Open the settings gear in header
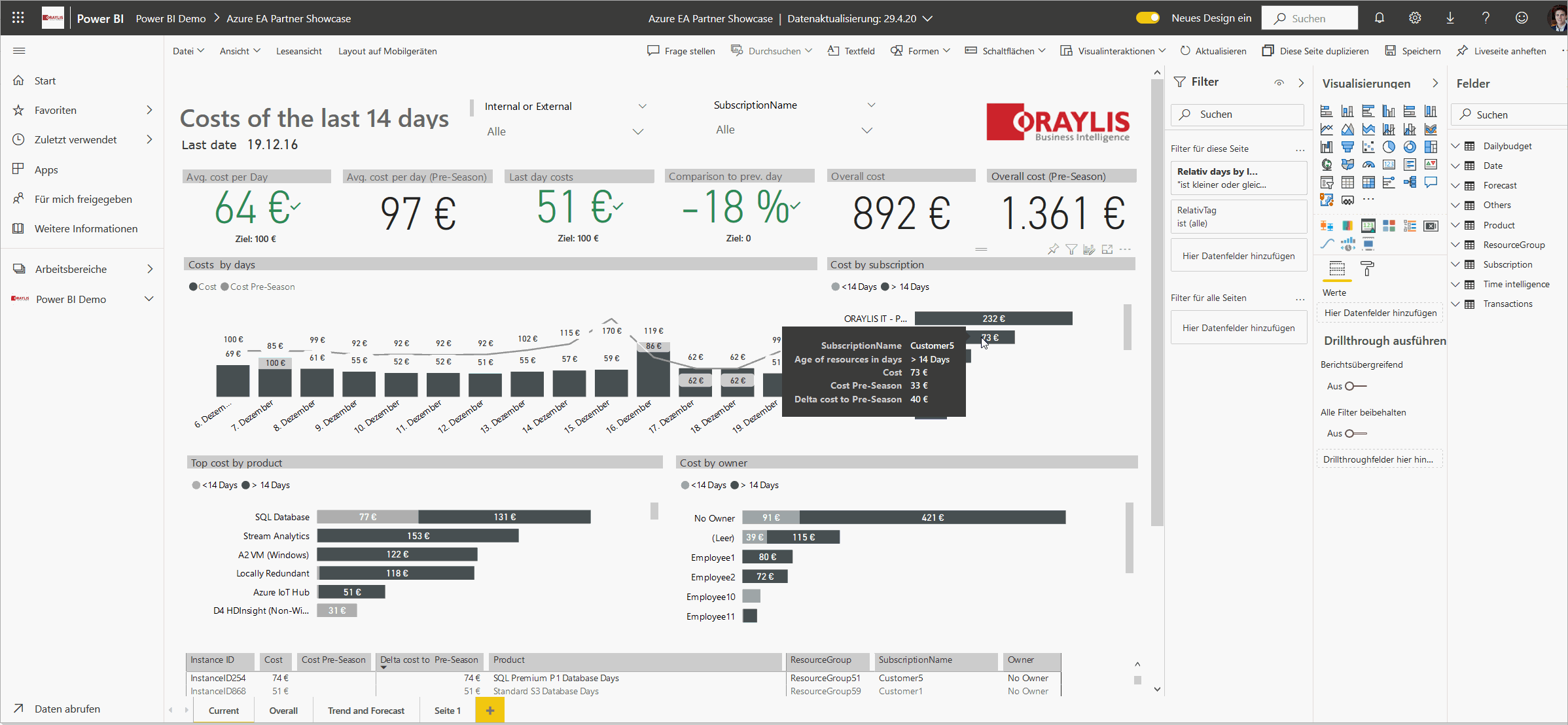 tap(1415, 18)
